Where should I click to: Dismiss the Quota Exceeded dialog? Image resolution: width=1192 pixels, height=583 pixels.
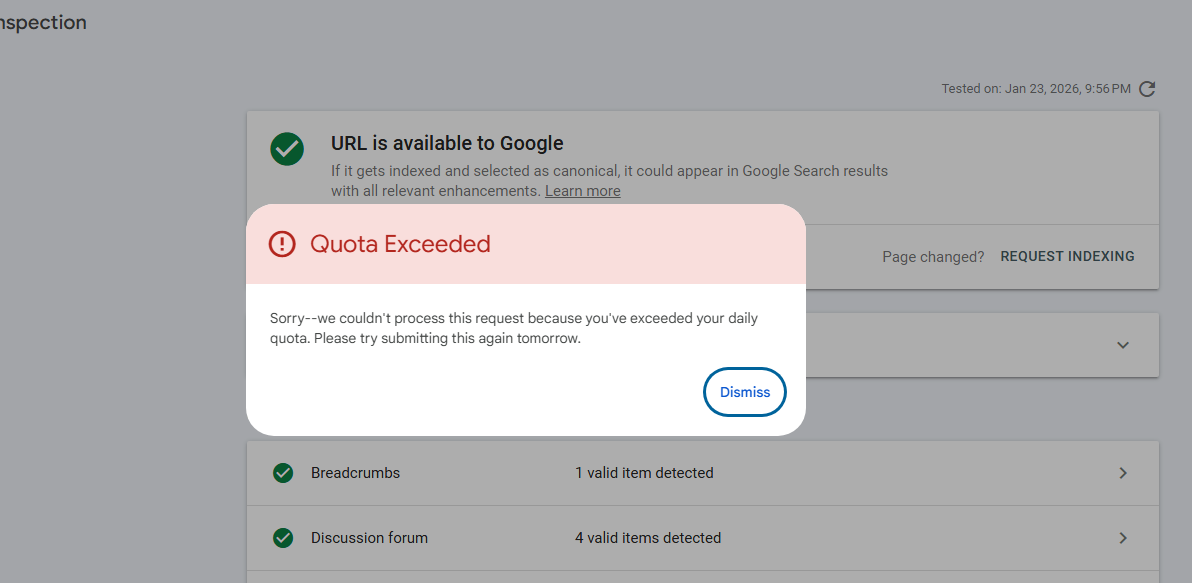(745, 392)
